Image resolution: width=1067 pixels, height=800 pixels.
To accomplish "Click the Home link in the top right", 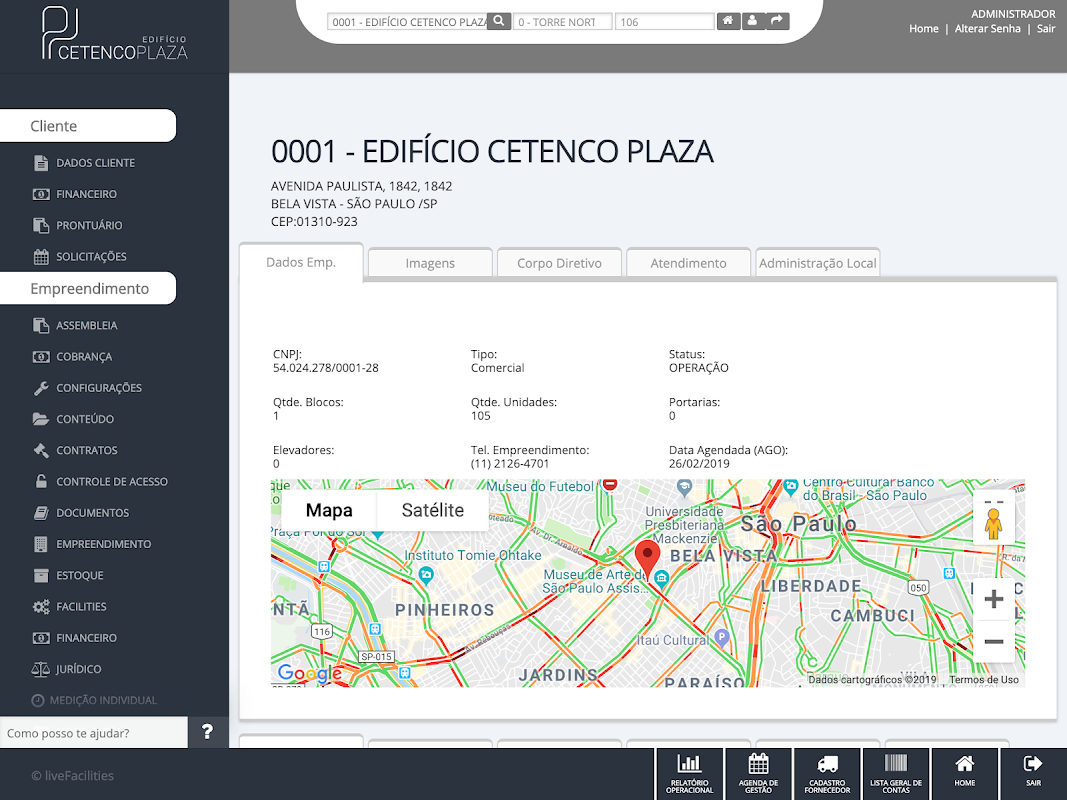I will [x=923, y=29].
